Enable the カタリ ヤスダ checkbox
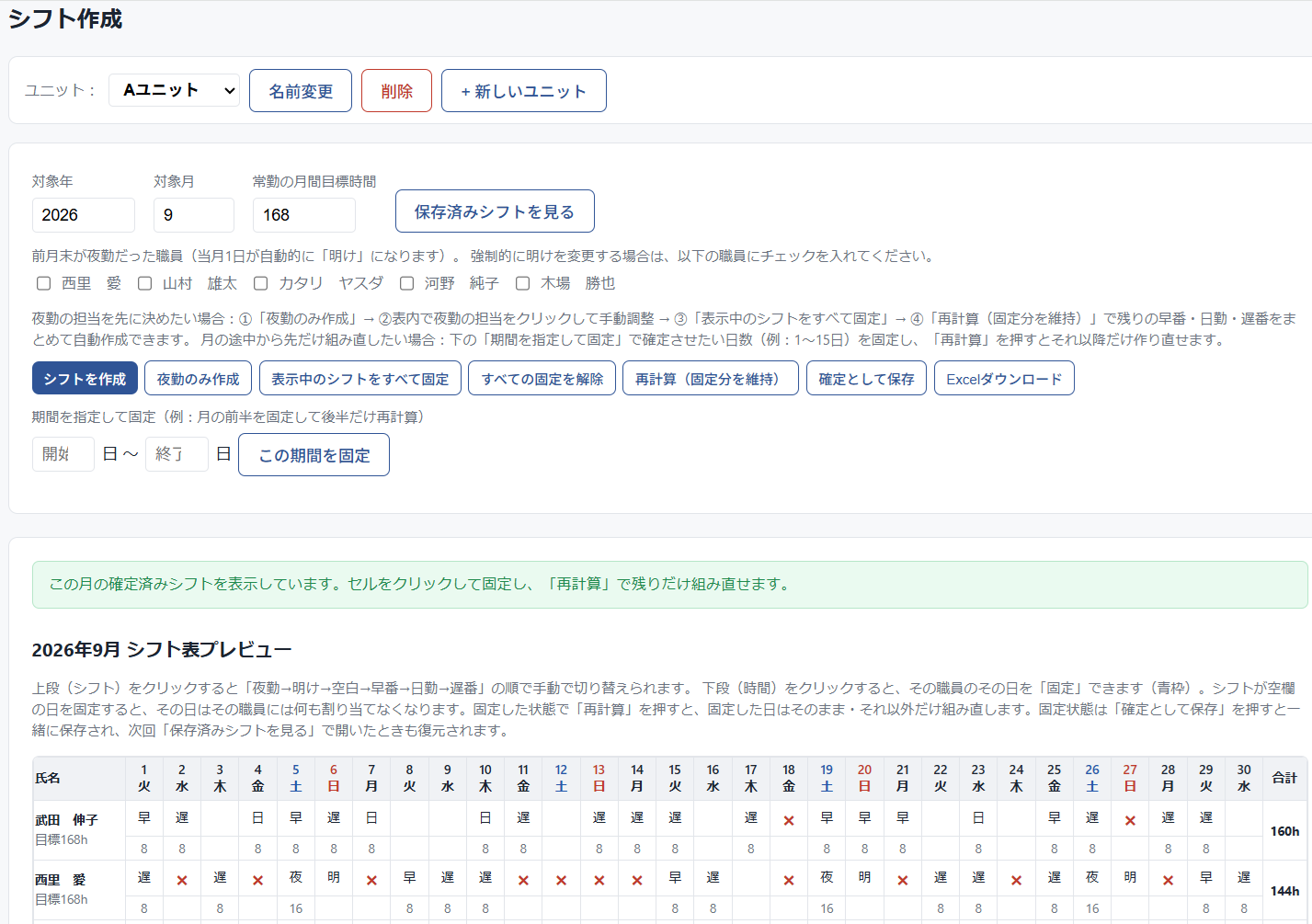 pyautogui.click(x=261, y=283)
